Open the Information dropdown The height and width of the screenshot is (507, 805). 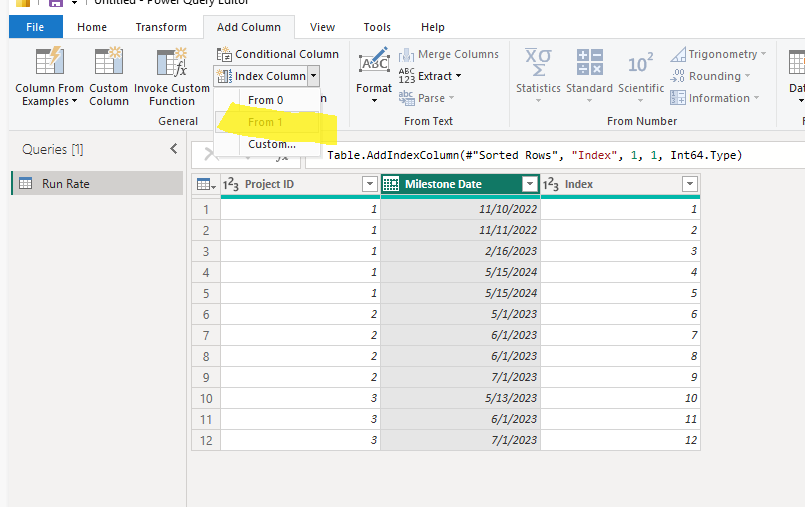tap(715, 98)
